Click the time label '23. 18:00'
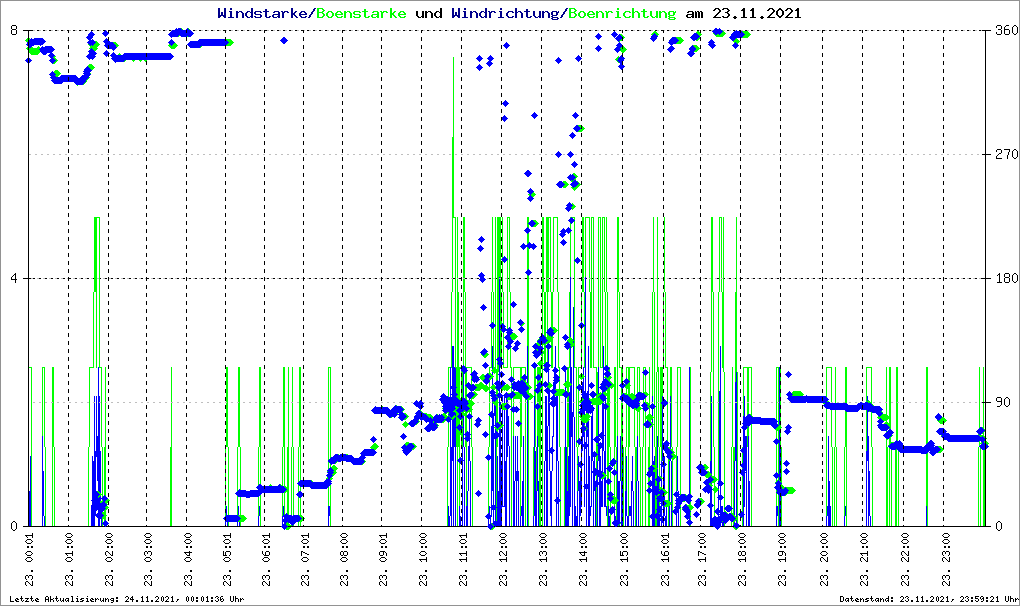 742,560
